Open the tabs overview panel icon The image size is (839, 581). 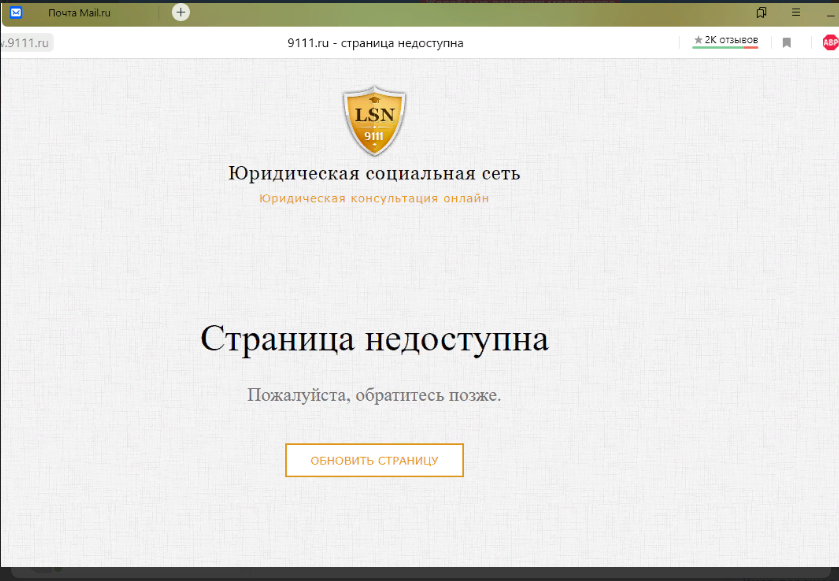pos(762,13)
